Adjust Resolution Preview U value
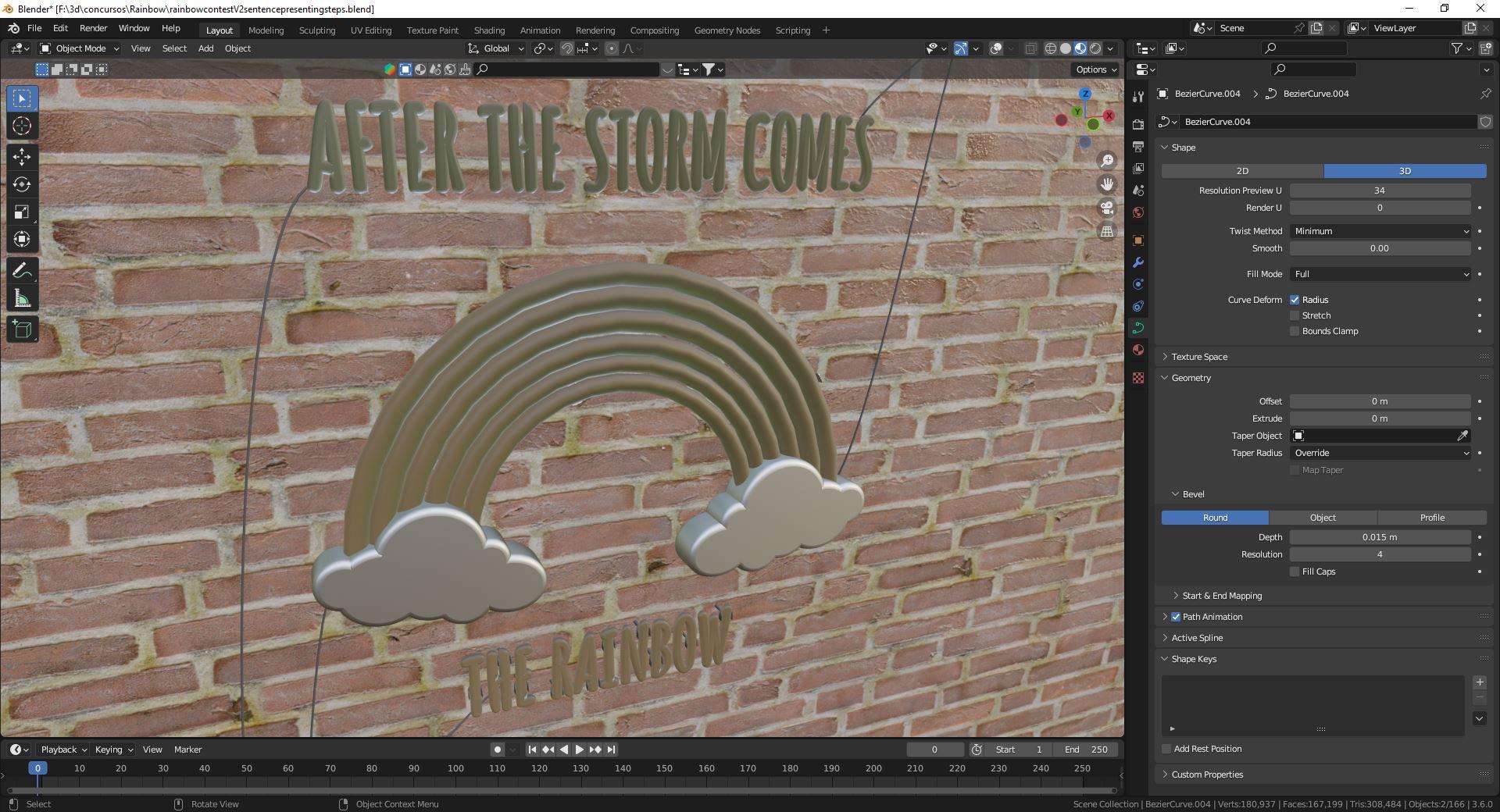 point(1380,191)
